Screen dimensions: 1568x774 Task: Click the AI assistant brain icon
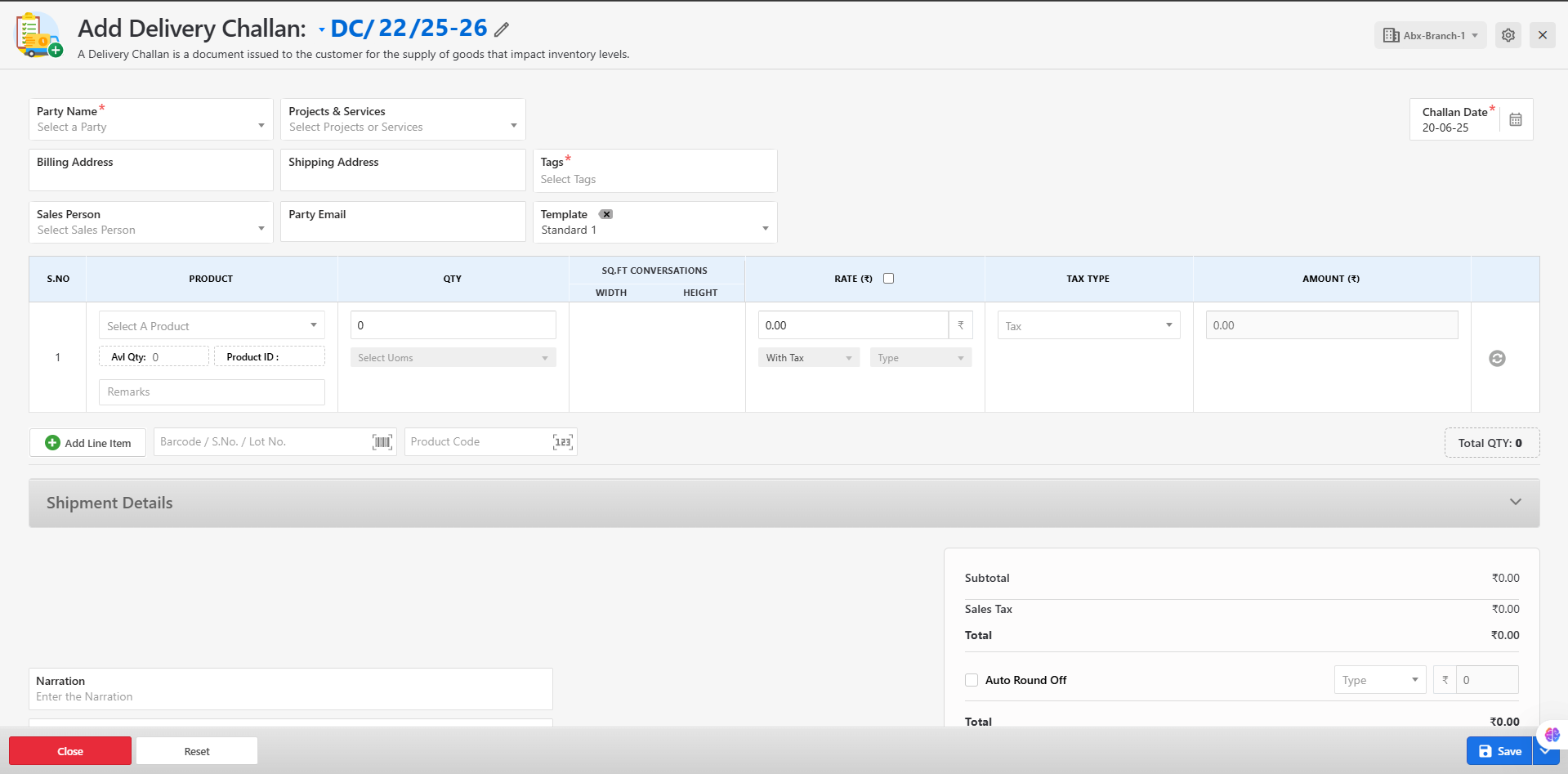coord(1552,735)
